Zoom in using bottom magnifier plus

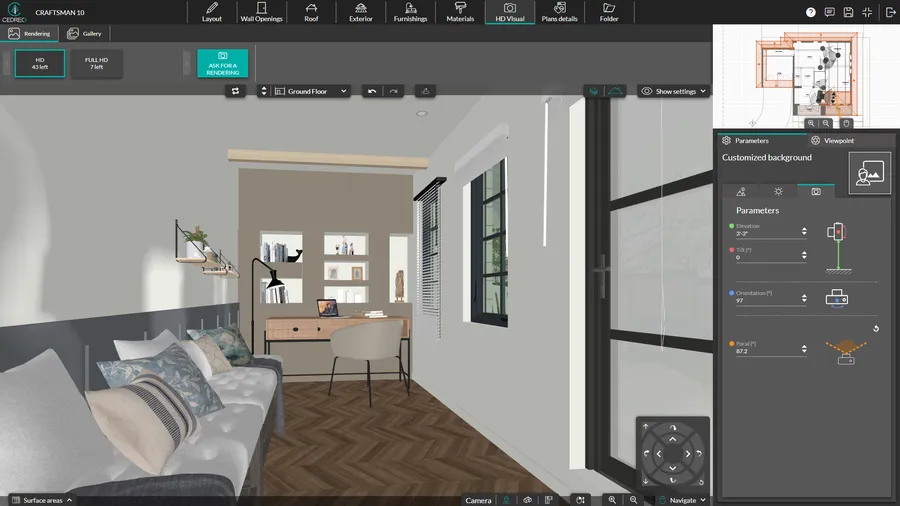(x=612, y=500)
